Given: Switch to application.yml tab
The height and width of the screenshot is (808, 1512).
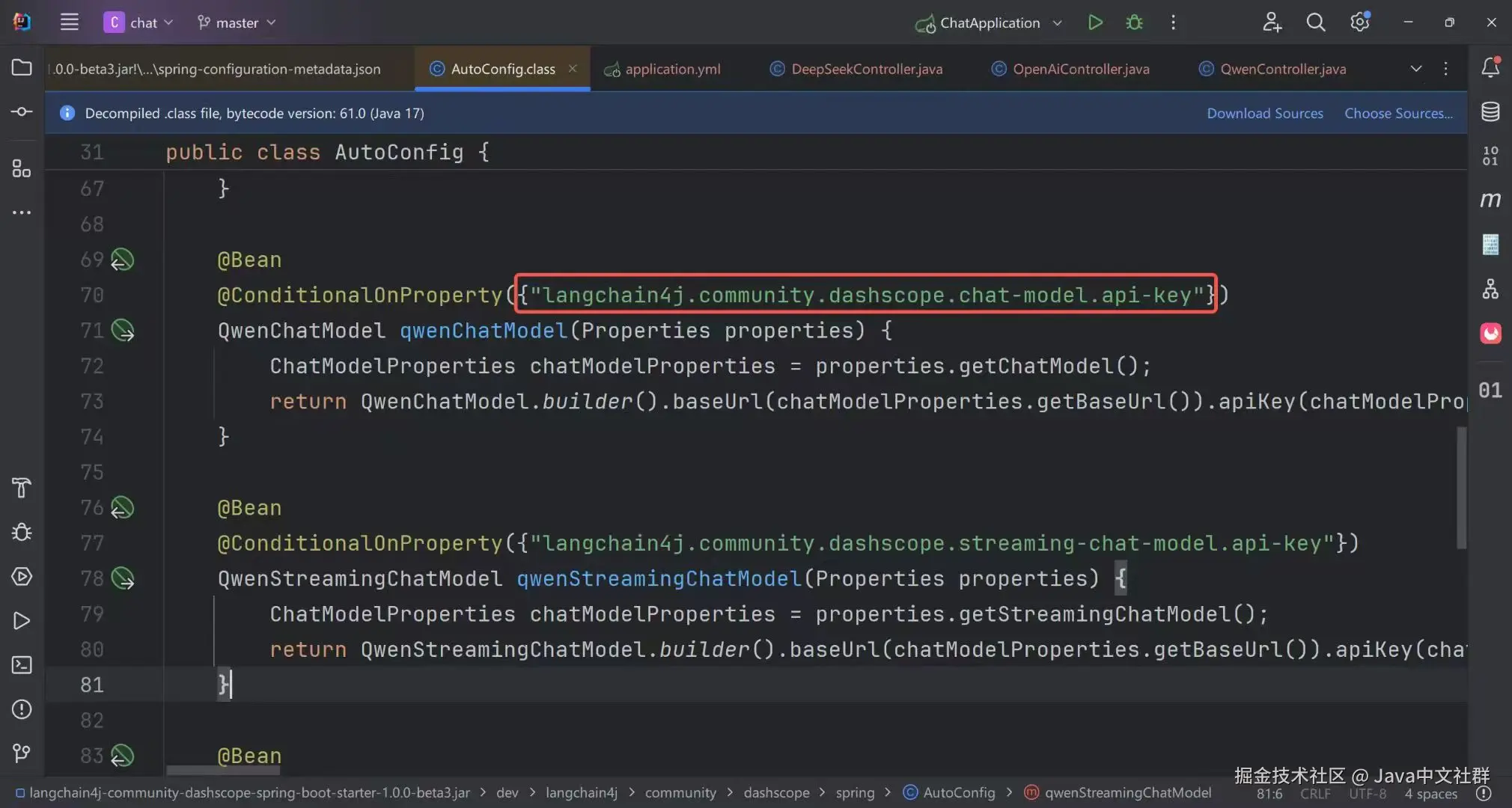Looking at the screenshot, I should [x=671, y=69].
